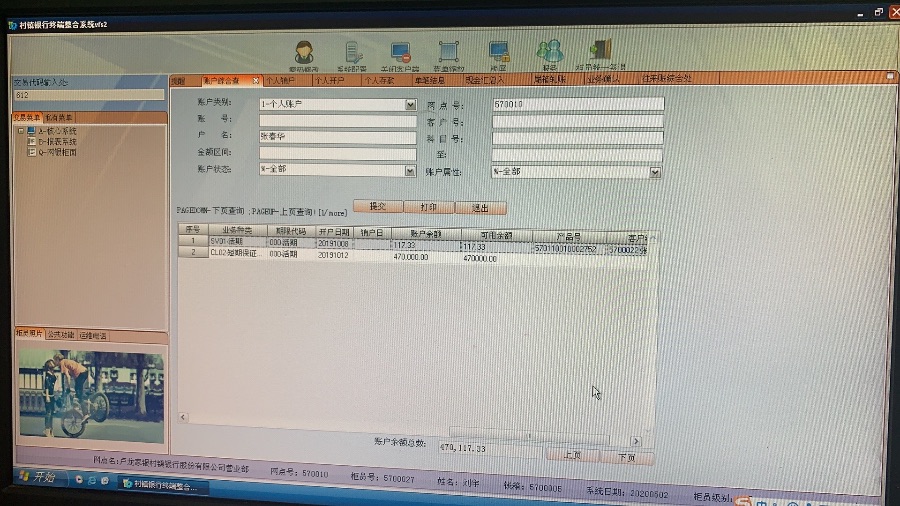Click the 打印 print button
This screenshot has width=900, height=506.
pyautogui.click(x=428, y=207)
